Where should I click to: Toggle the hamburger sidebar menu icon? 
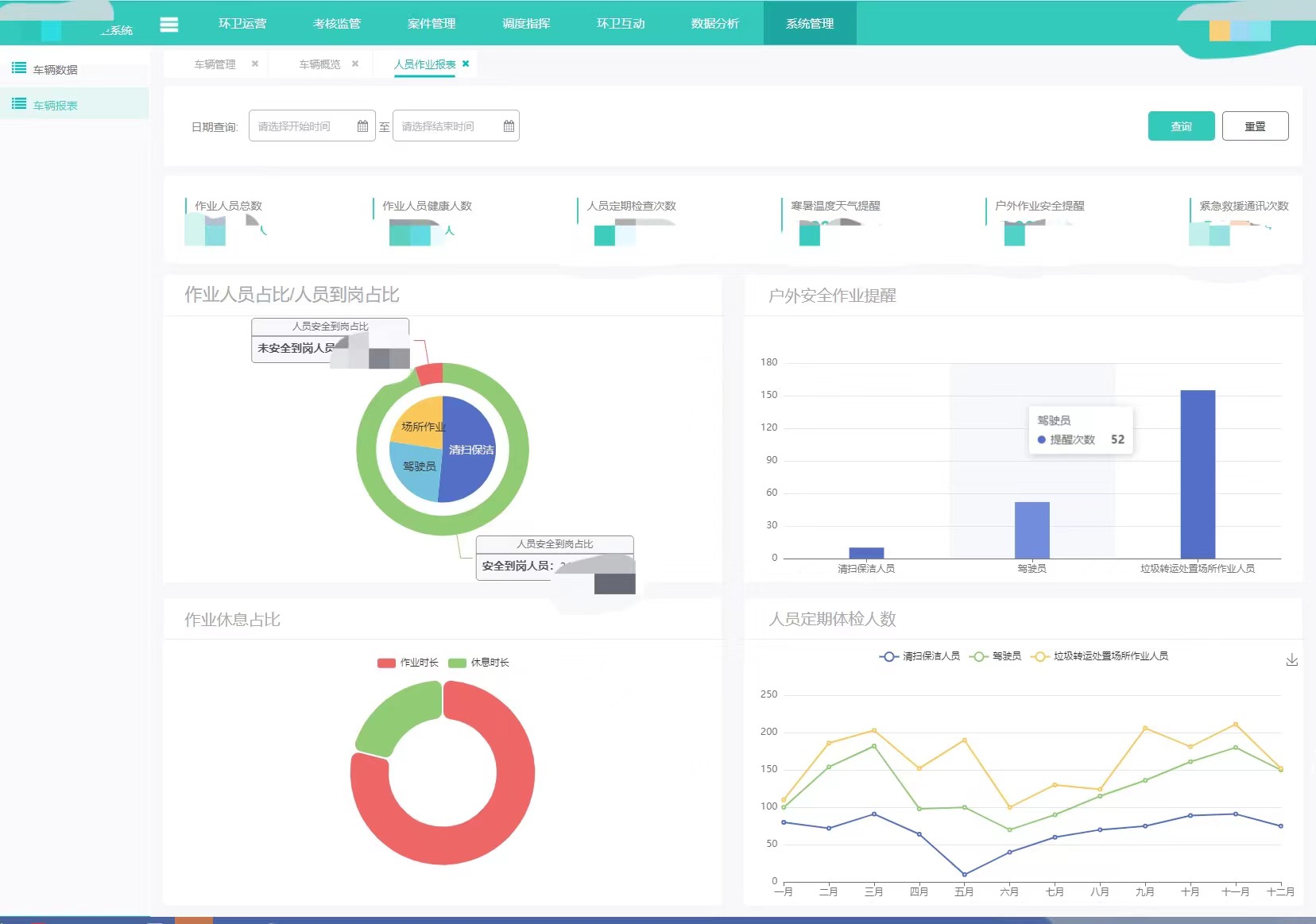[x=169, y=25]
